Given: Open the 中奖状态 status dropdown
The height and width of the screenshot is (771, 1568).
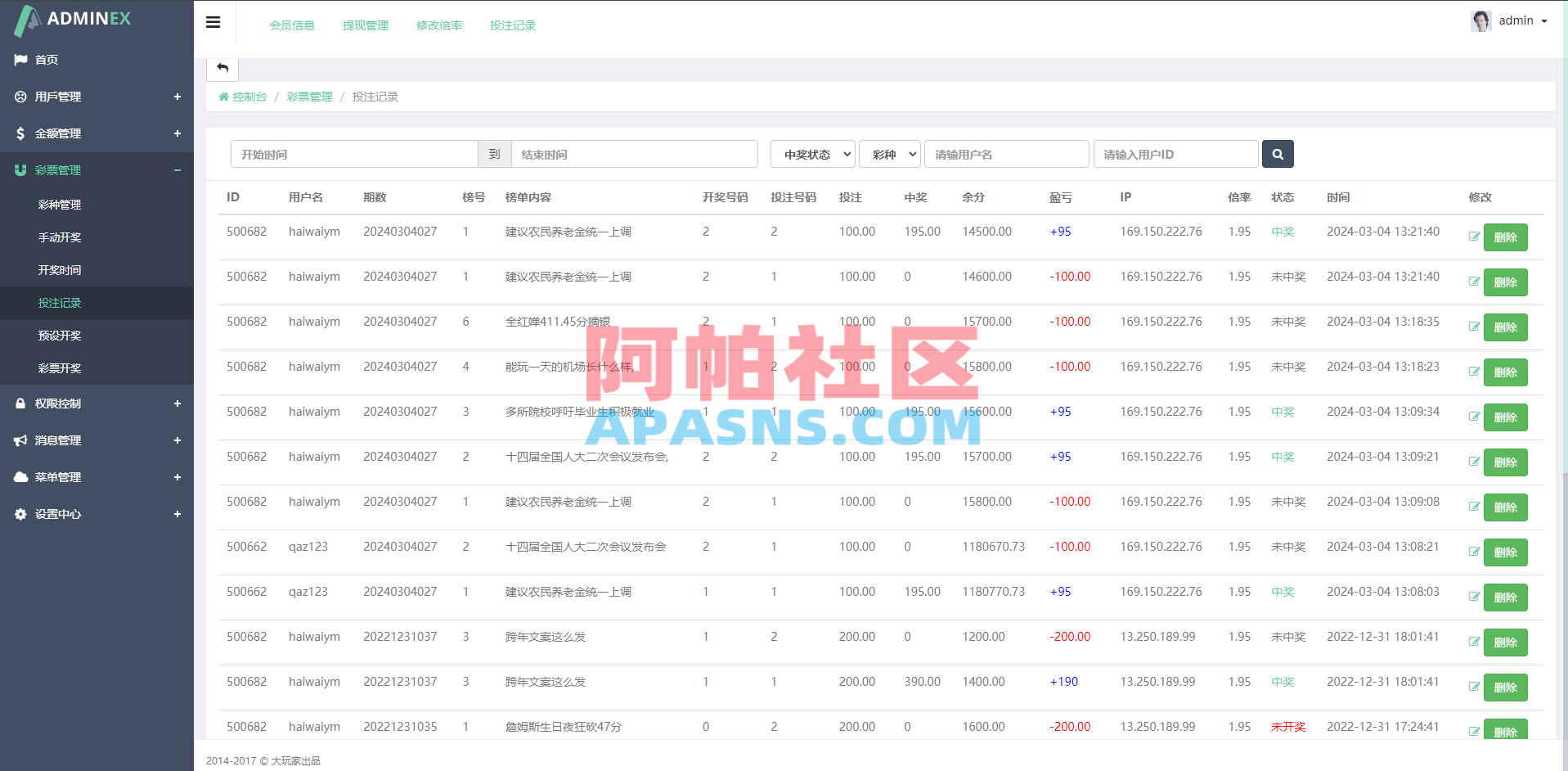Looking at the screenshot, I should 811,154.
